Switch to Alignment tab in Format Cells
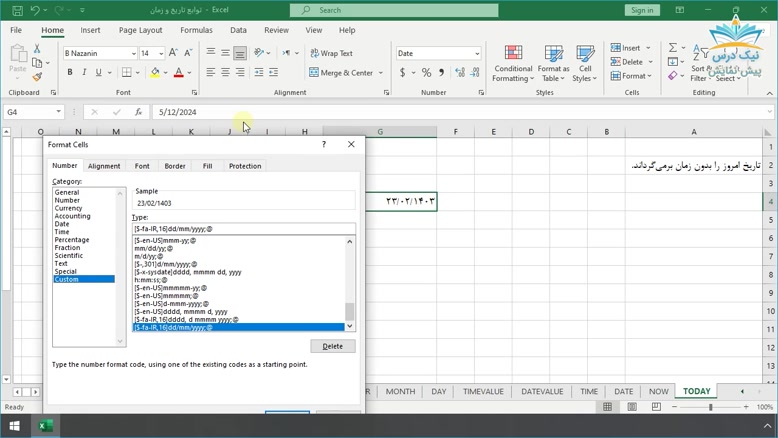Screen dimensions: 778x438 coord(104,166)
